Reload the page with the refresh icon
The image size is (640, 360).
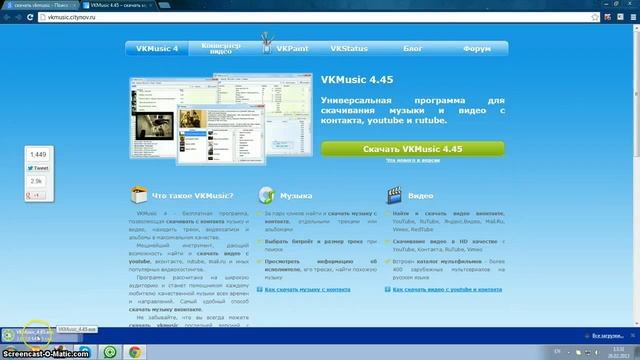click(30, 17)
